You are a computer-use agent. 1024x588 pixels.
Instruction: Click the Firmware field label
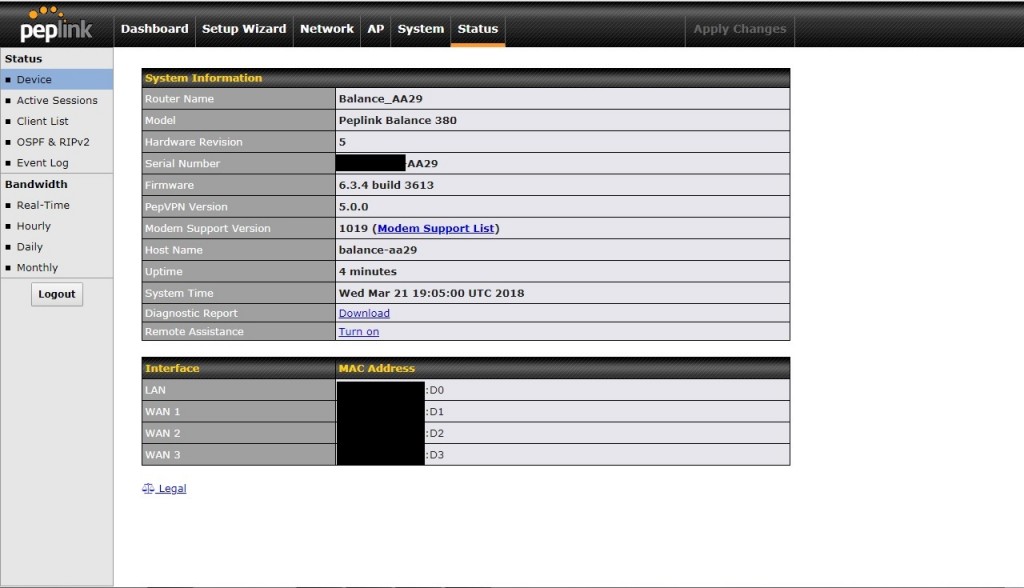170,185
